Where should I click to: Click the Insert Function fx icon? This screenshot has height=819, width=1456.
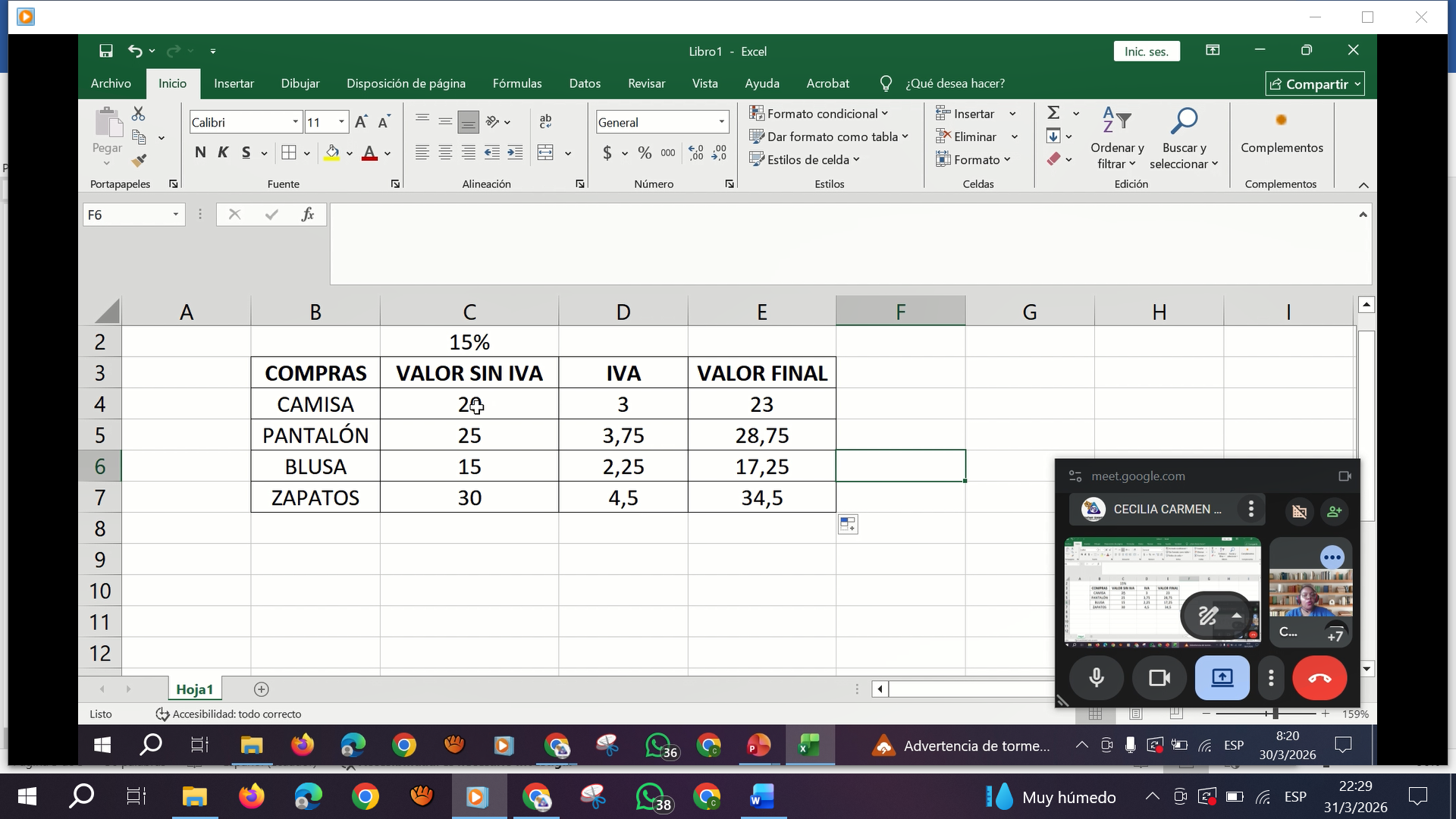tap(308, 215)
